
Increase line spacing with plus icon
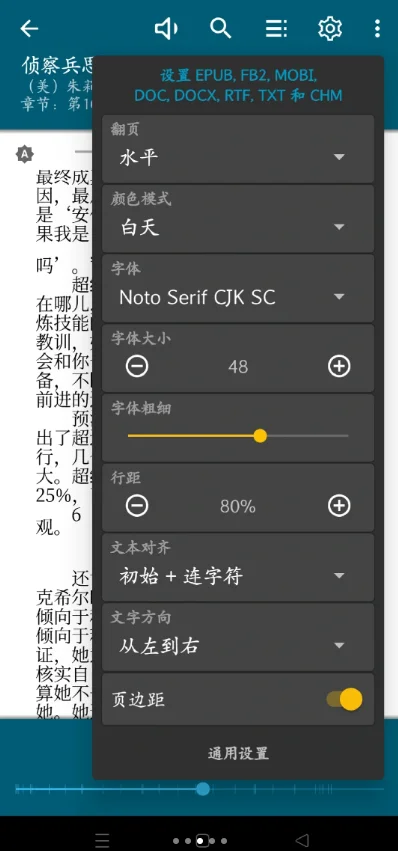(339, 506)
